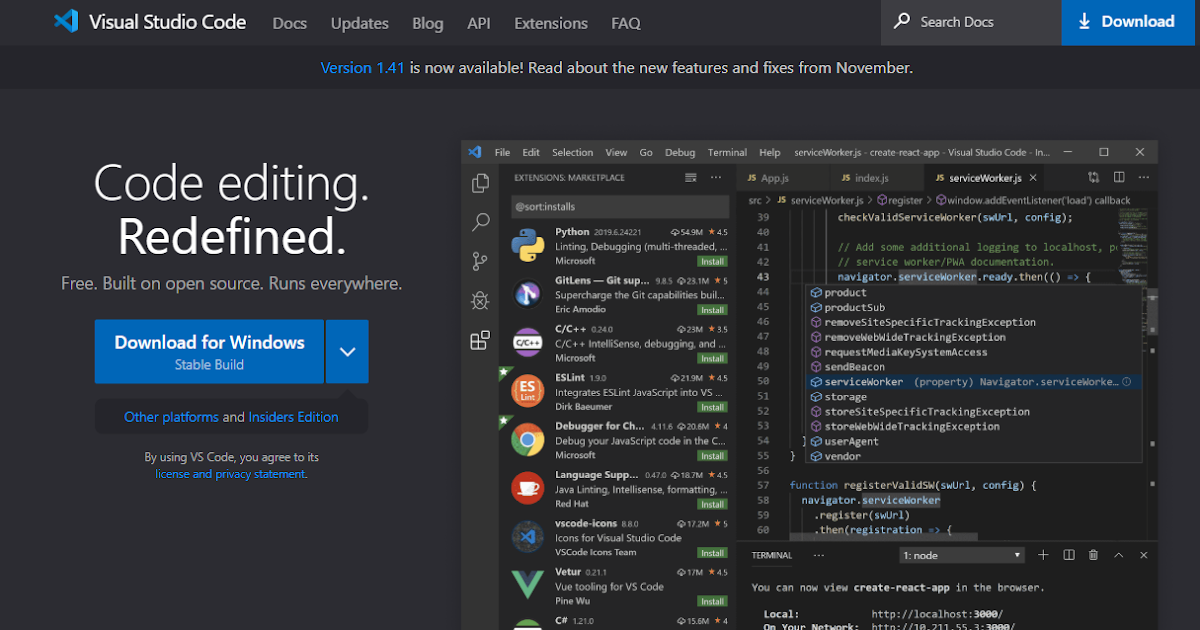
Task: Click the new terminal plus icon
Action: pos(1043,555)
